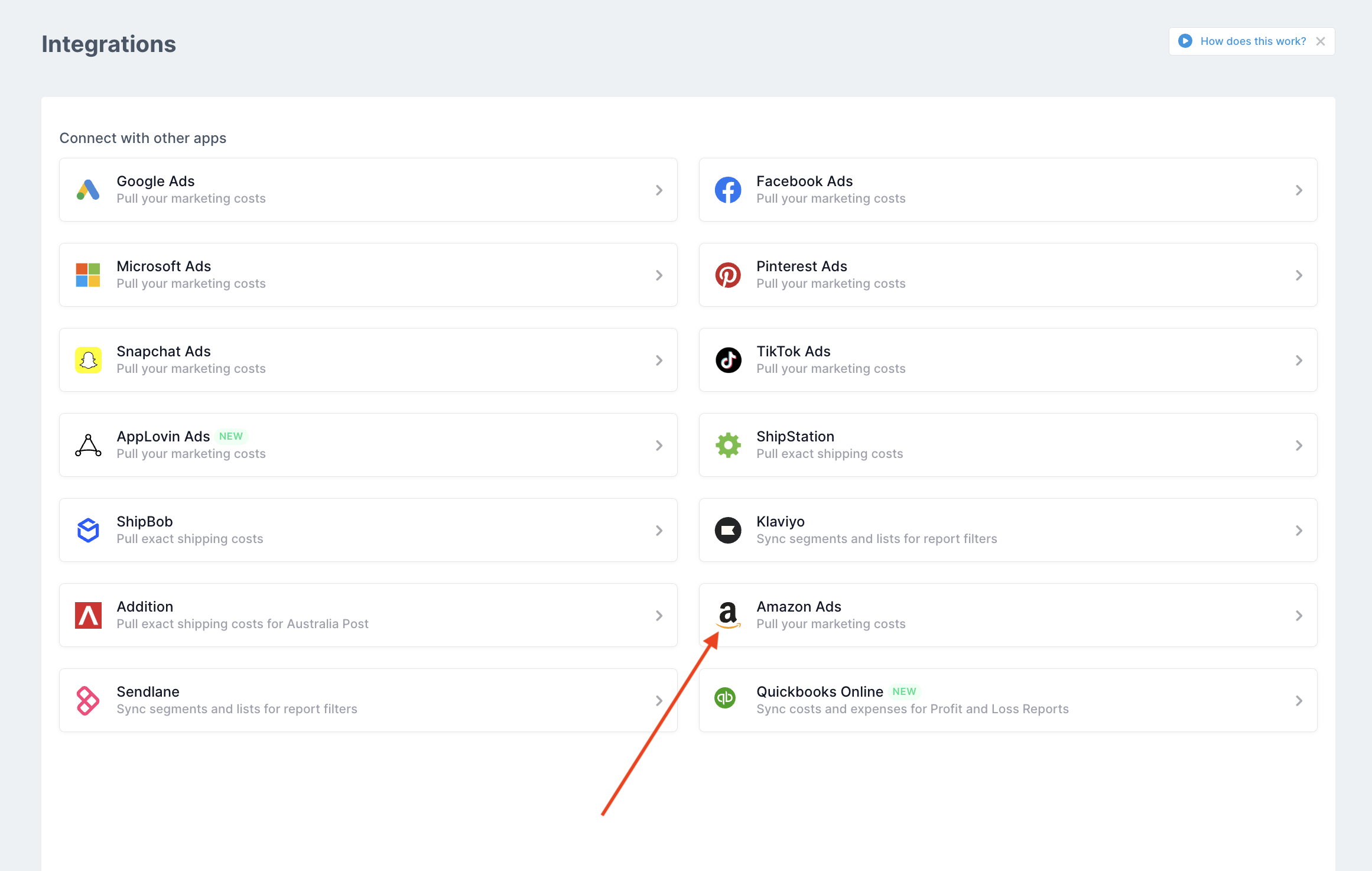Image resolution: width=1372 pixels, height=871 pixels.
Task: Click the Amazon Ads logo icon
Action: tap(728, 615)
